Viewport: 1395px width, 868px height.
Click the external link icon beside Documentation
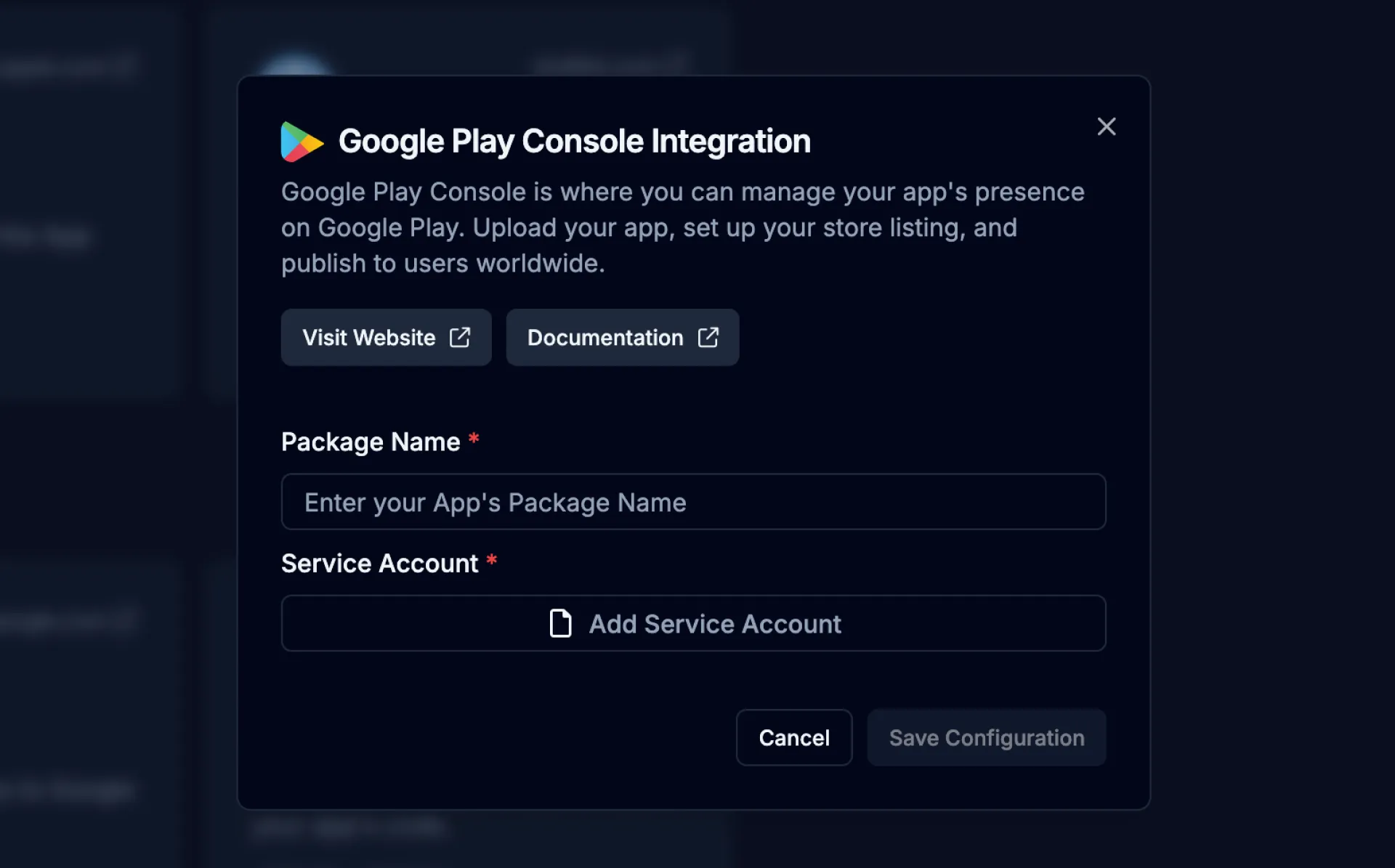709,337
